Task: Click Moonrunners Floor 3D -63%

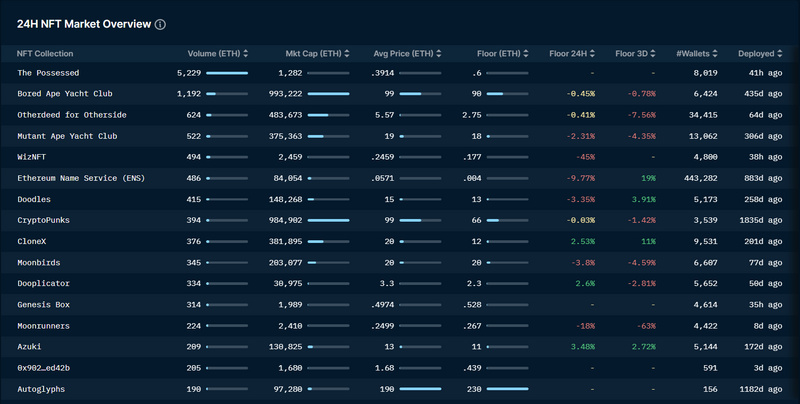Action: pyautogui.click(x=646, y=326)
